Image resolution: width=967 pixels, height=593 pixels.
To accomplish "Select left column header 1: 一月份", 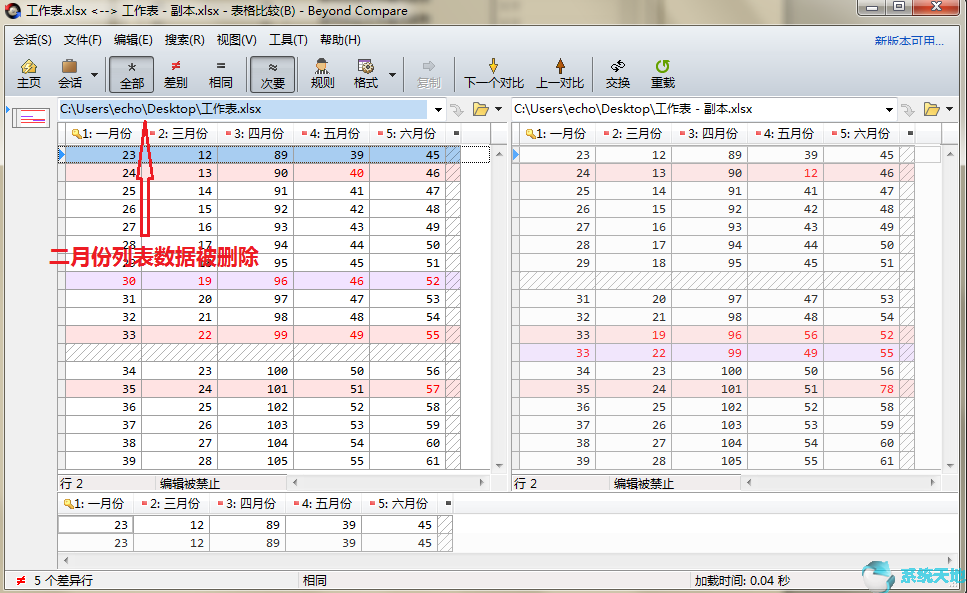I will tap(104, 133).
